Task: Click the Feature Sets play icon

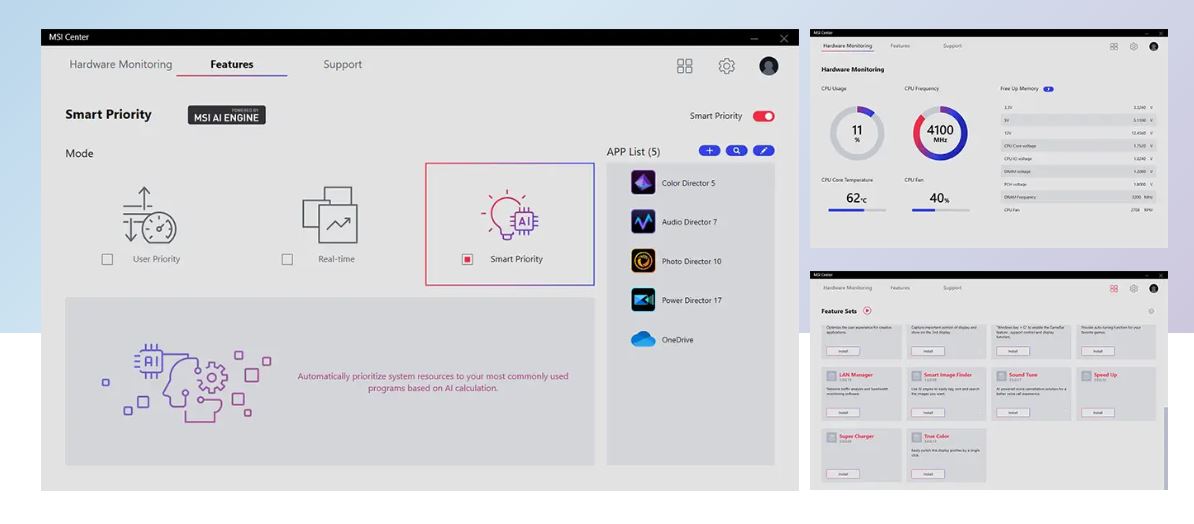Action: click(867, 311)
